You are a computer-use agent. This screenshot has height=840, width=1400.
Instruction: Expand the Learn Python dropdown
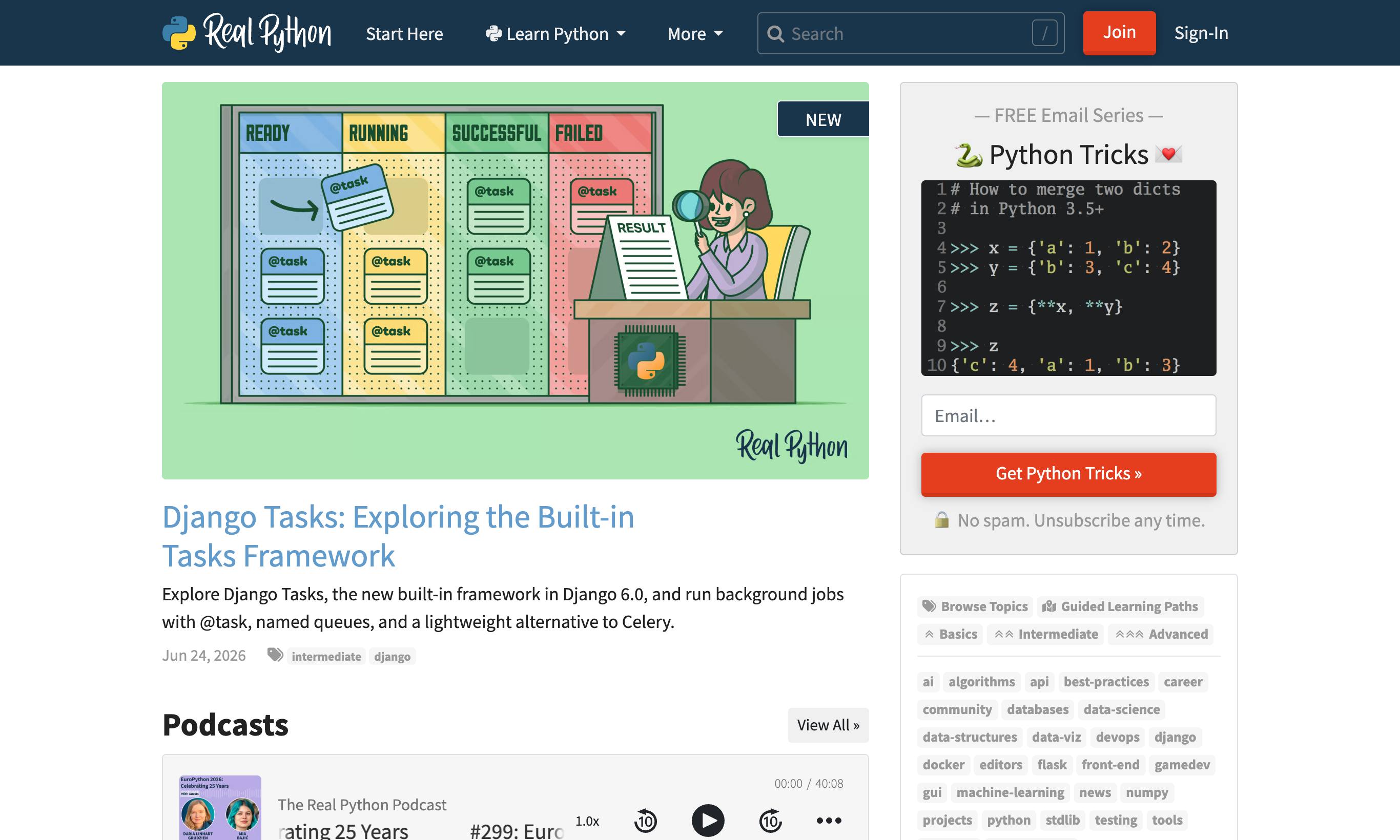click(555, 34)
